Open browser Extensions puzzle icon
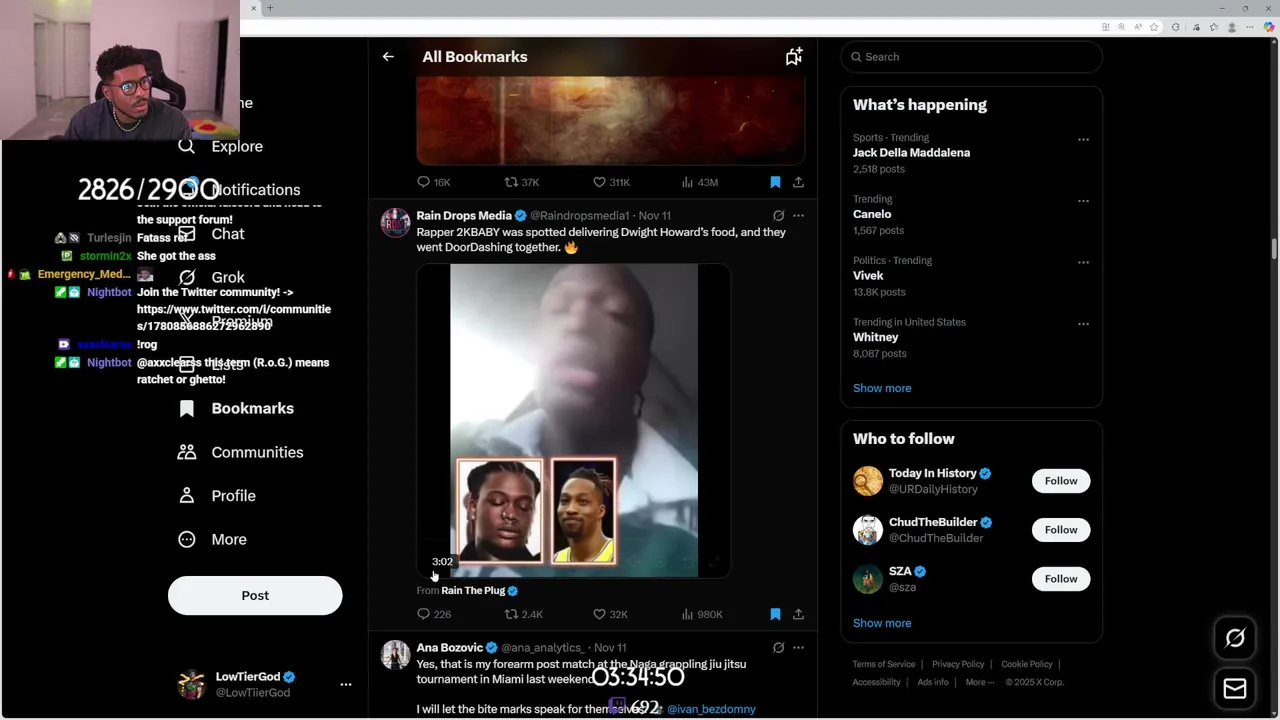 point(1176,27)
